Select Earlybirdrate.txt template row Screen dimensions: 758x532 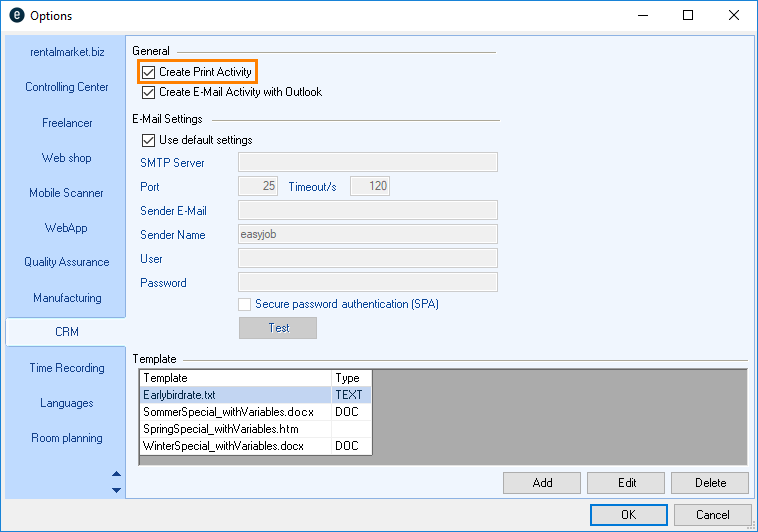click(235, 395)
